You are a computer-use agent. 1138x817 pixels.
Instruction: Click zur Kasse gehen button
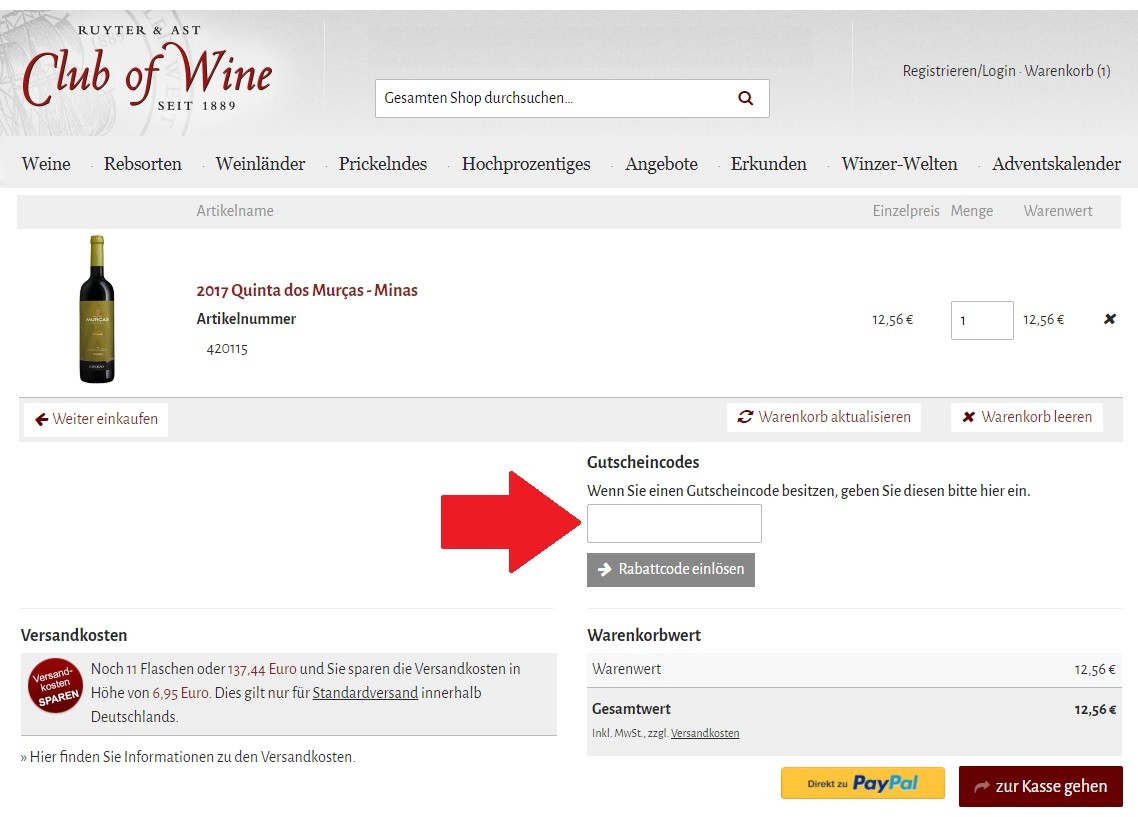point(1040,787)
